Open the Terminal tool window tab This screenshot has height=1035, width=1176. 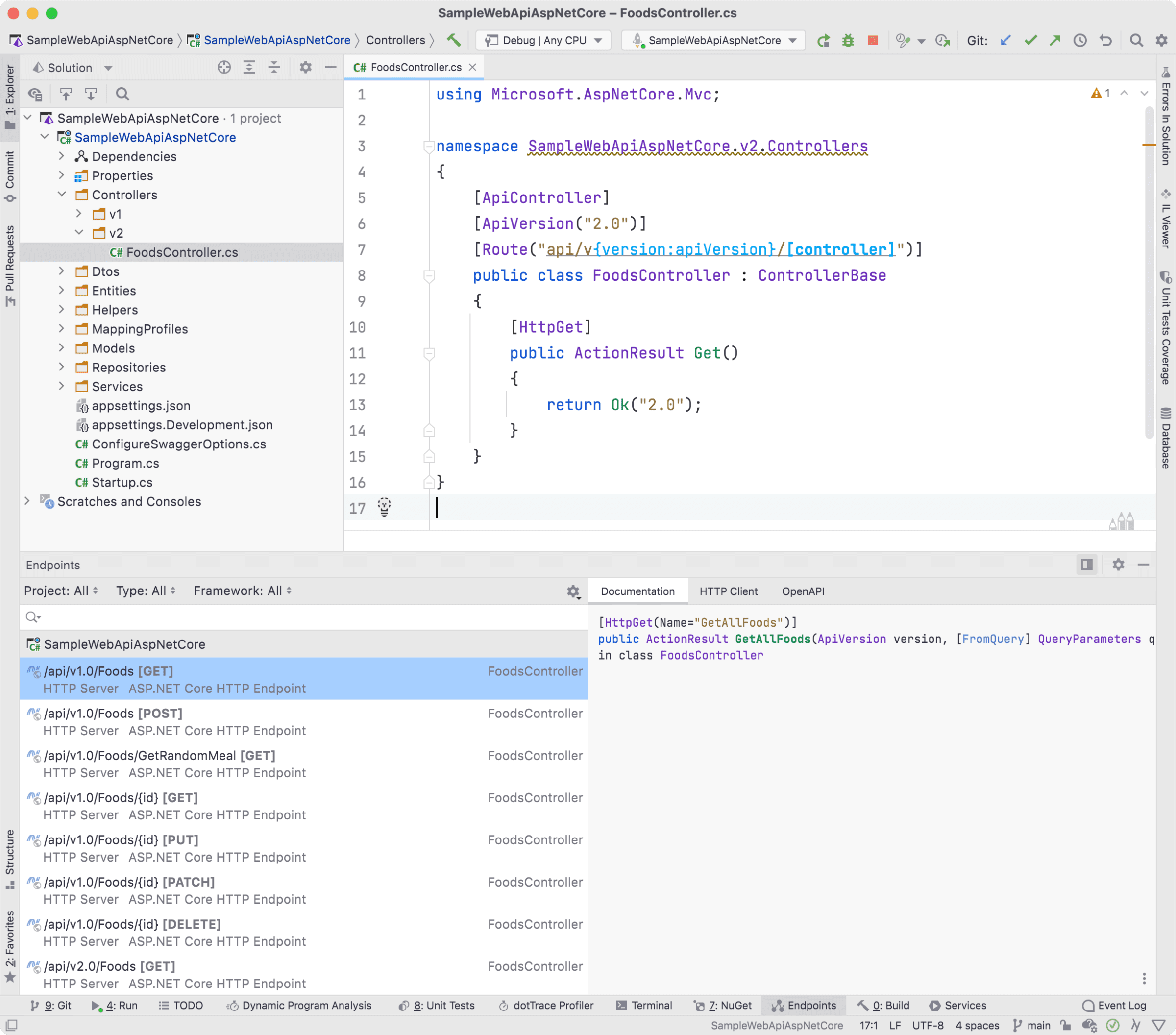click(644, 1006)
